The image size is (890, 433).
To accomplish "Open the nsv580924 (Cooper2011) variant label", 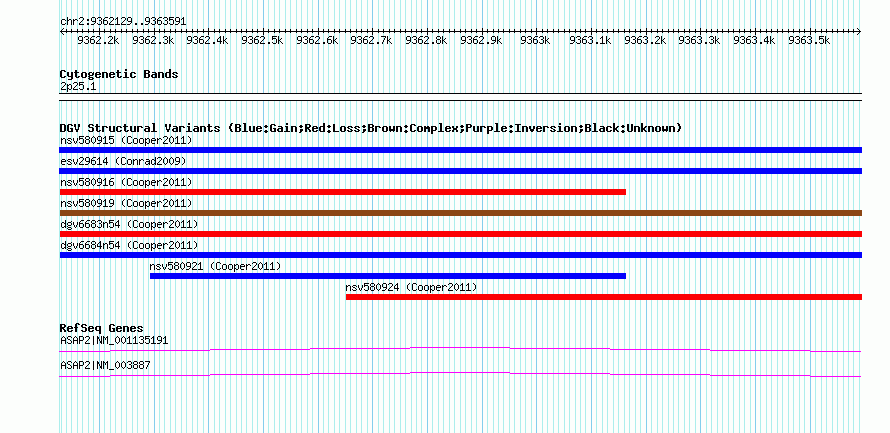I will coord(412,287).
